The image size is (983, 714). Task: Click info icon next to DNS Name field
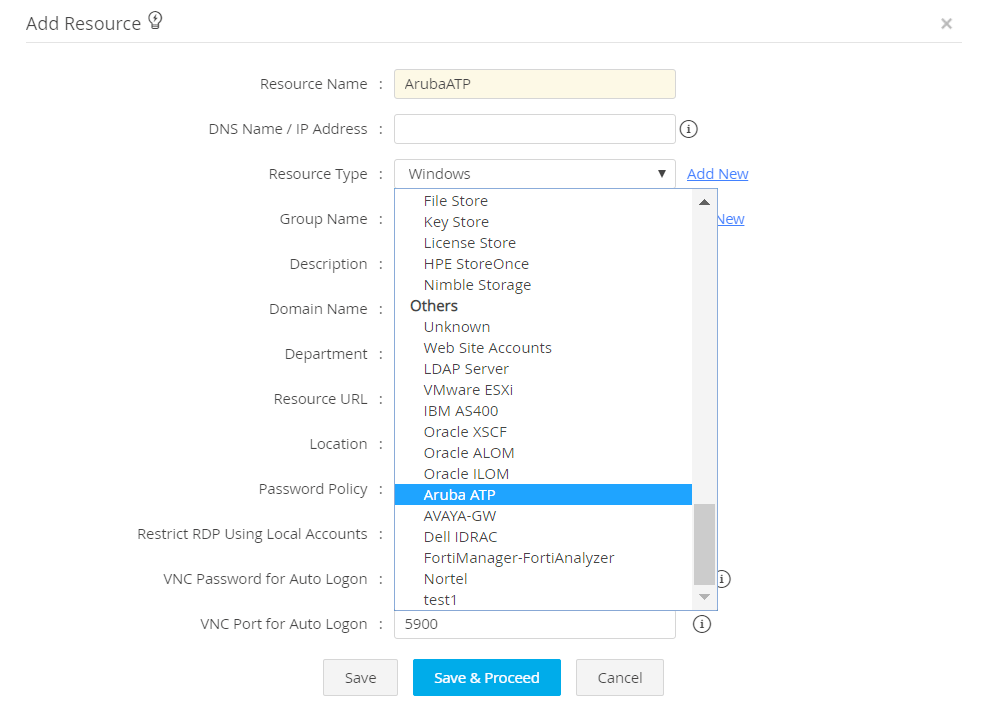click(x=688, y=129)
